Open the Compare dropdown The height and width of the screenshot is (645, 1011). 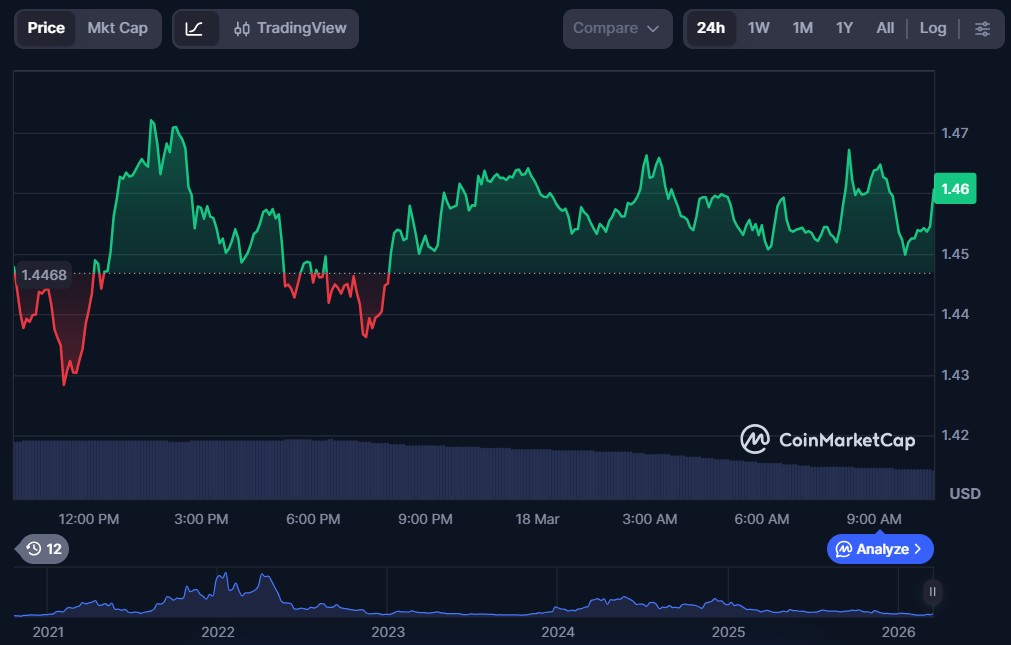(x=617, y=28)
